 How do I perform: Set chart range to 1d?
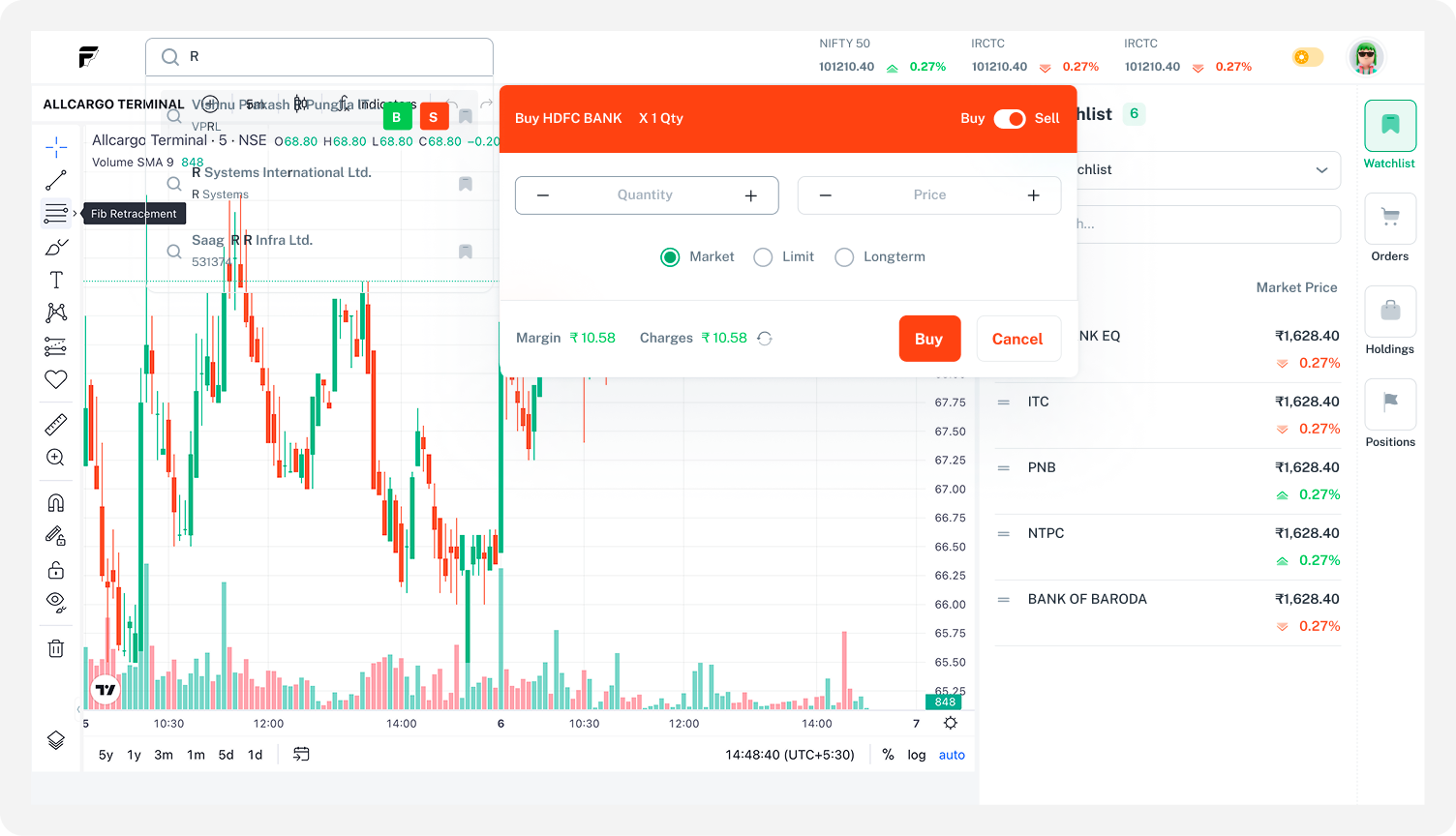(255, 755)
